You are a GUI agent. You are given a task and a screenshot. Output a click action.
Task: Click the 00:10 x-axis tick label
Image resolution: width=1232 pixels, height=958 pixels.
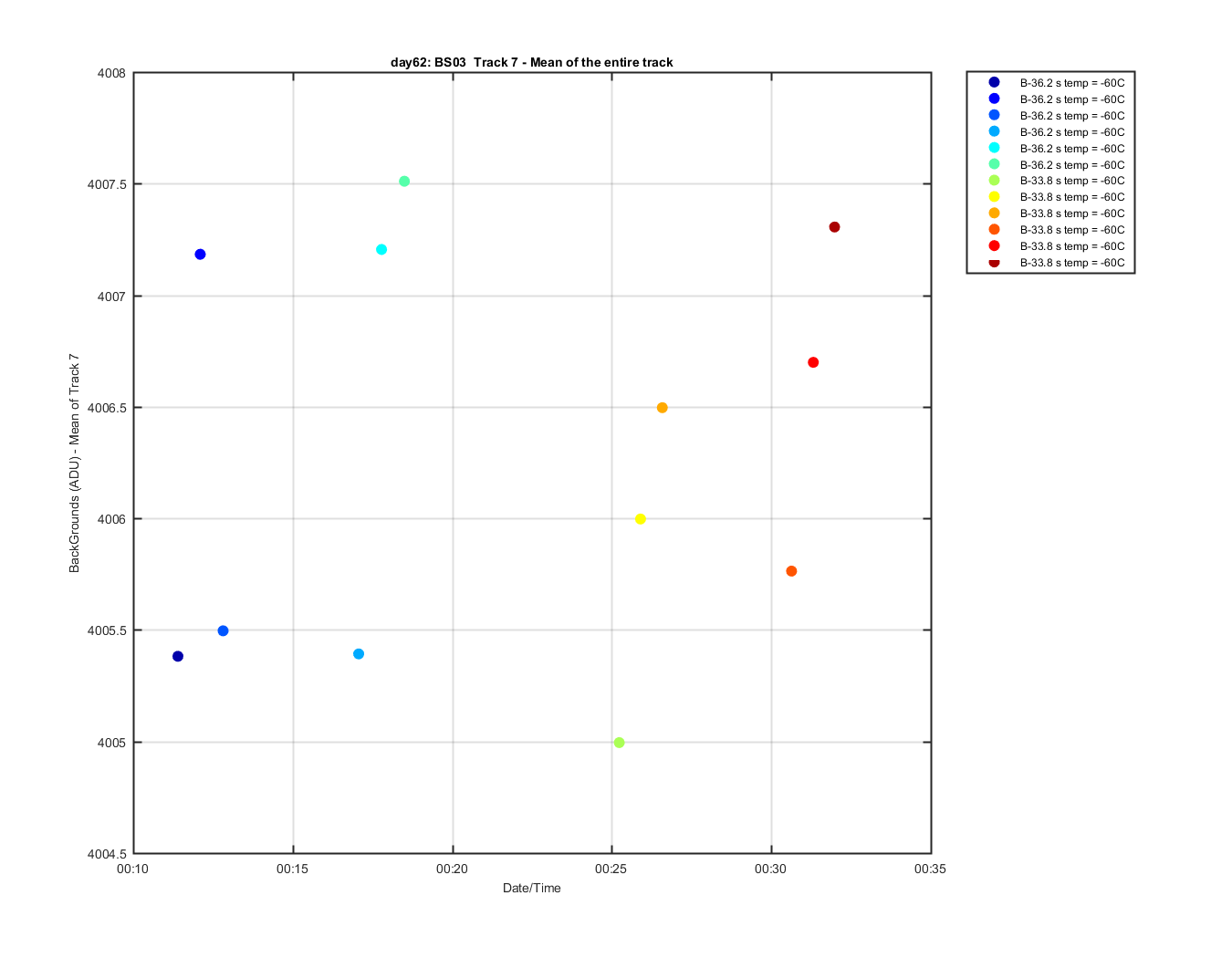(133, 869)
